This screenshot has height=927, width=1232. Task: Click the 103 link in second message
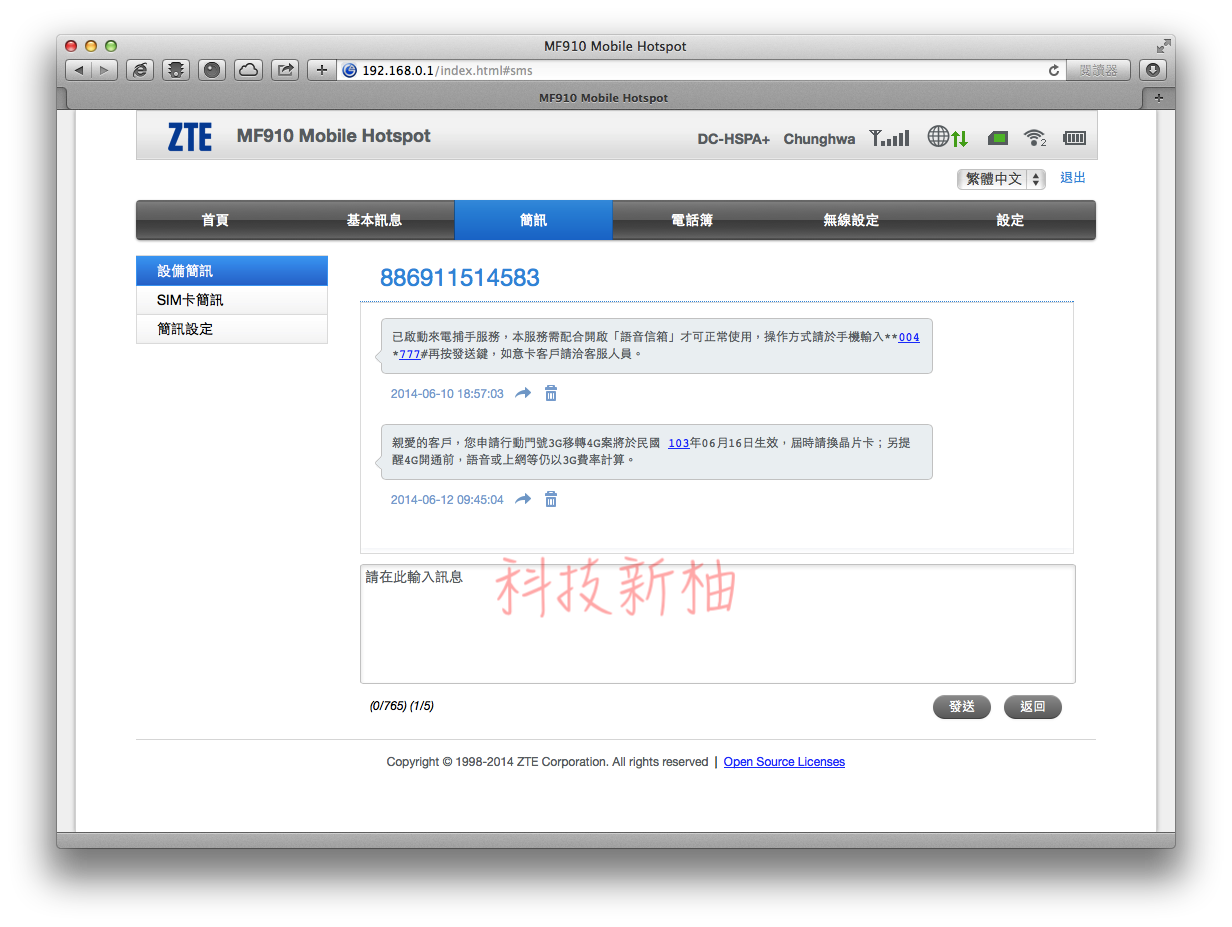click(679, 443)
